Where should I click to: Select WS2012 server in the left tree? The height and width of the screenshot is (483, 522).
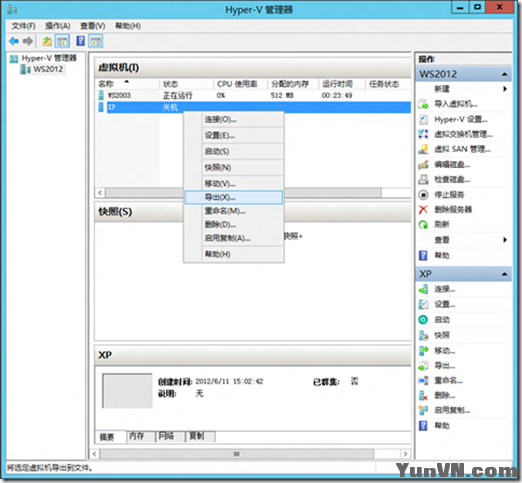tap(48, 69)
